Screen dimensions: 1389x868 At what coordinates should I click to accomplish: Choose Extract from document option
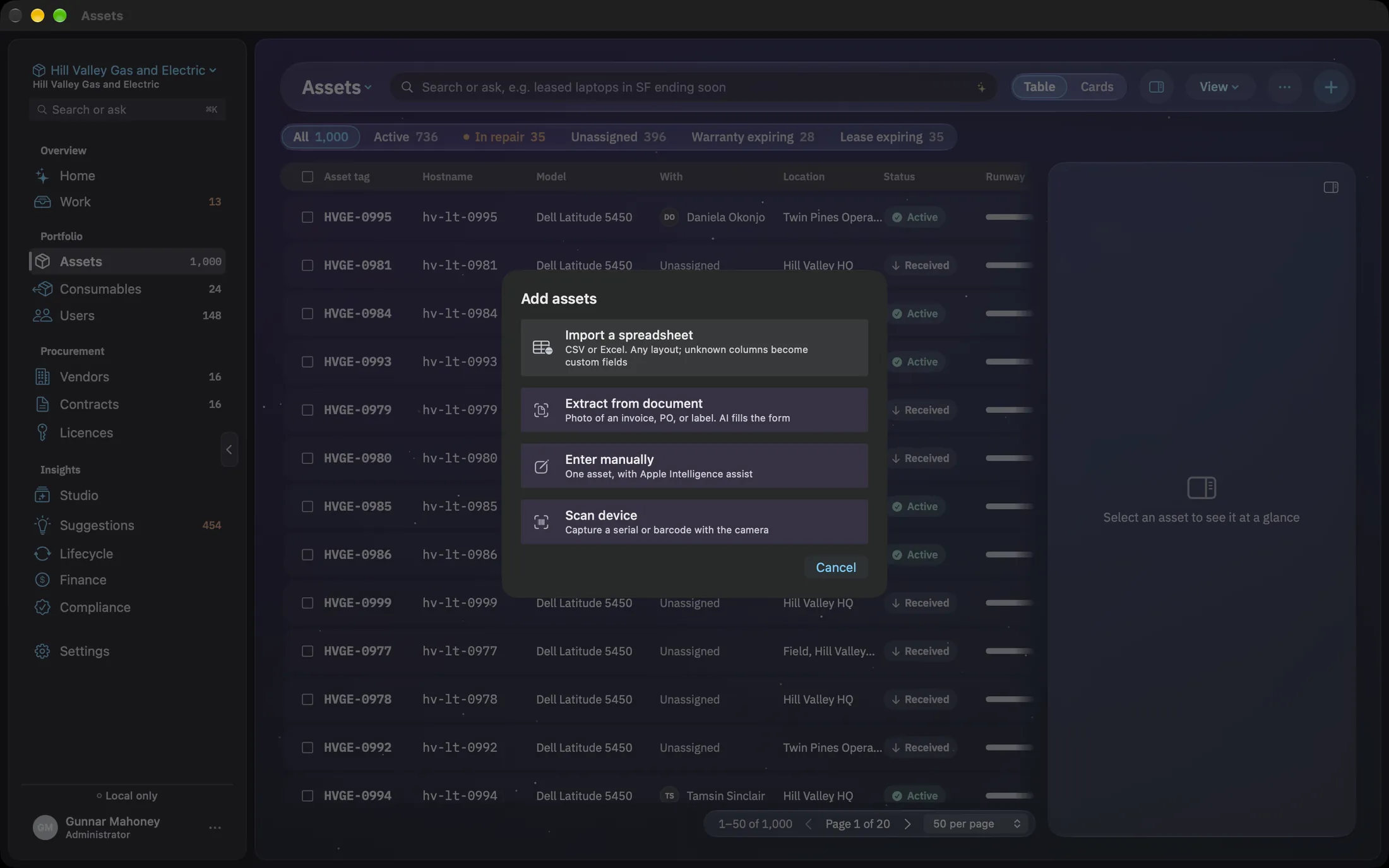pyautogui.click(x=694, y=410)
